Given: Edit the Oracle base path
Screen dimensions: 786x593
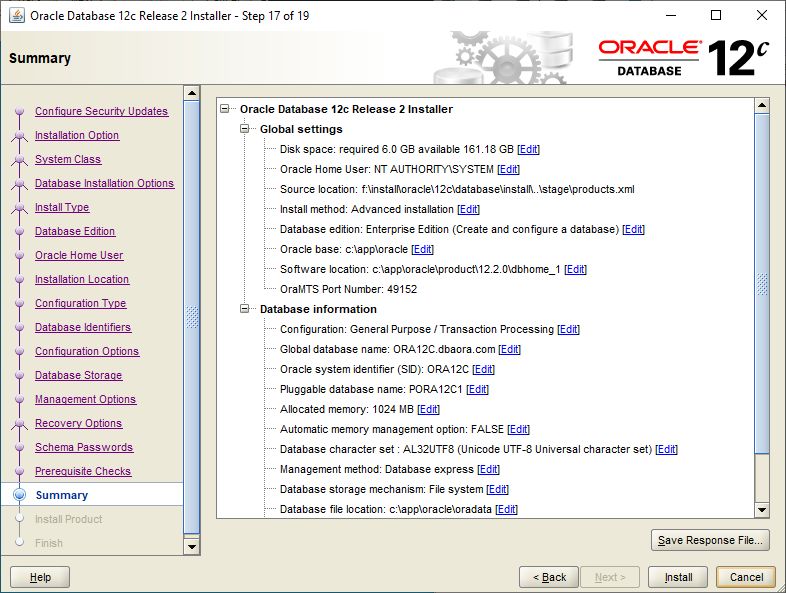Looking at the screenshot, I should [x=422, y=250].
